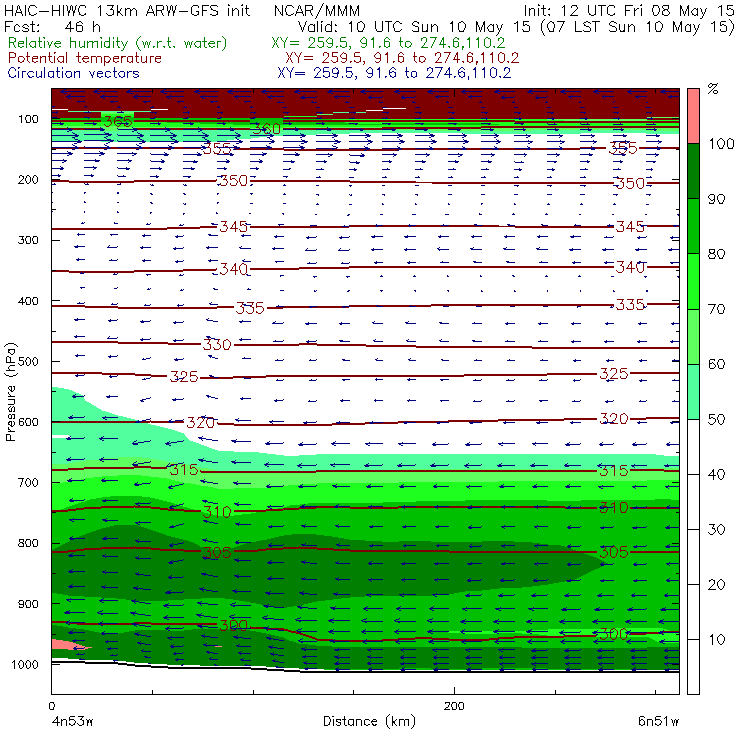The image size is (740, 740).
Task: Select the 'Valid: 10 UTC Sun 10 May 15' text
Action: (414, 26)
